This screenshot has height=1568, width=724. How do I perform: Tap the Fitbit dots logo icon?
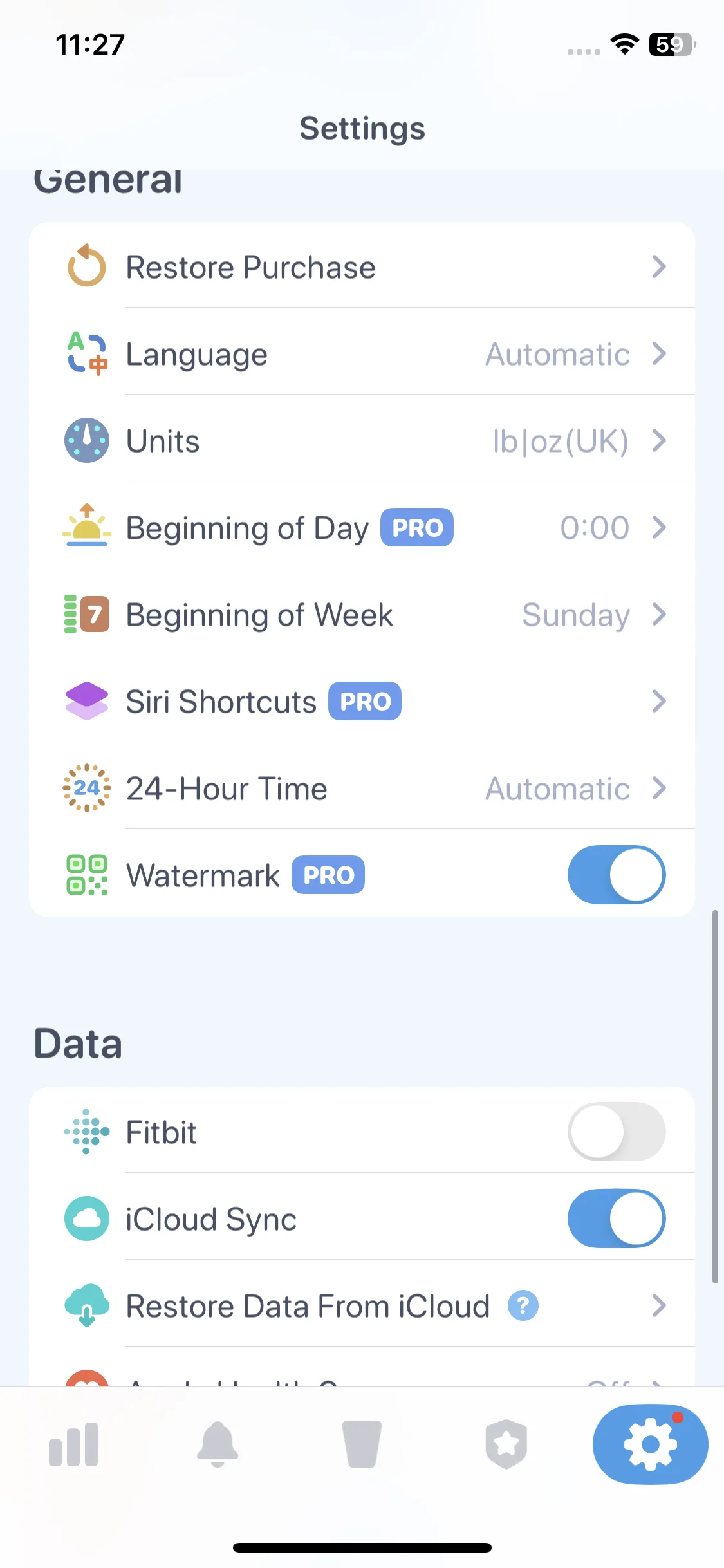pyautogui.click(x=87, y=1132)
